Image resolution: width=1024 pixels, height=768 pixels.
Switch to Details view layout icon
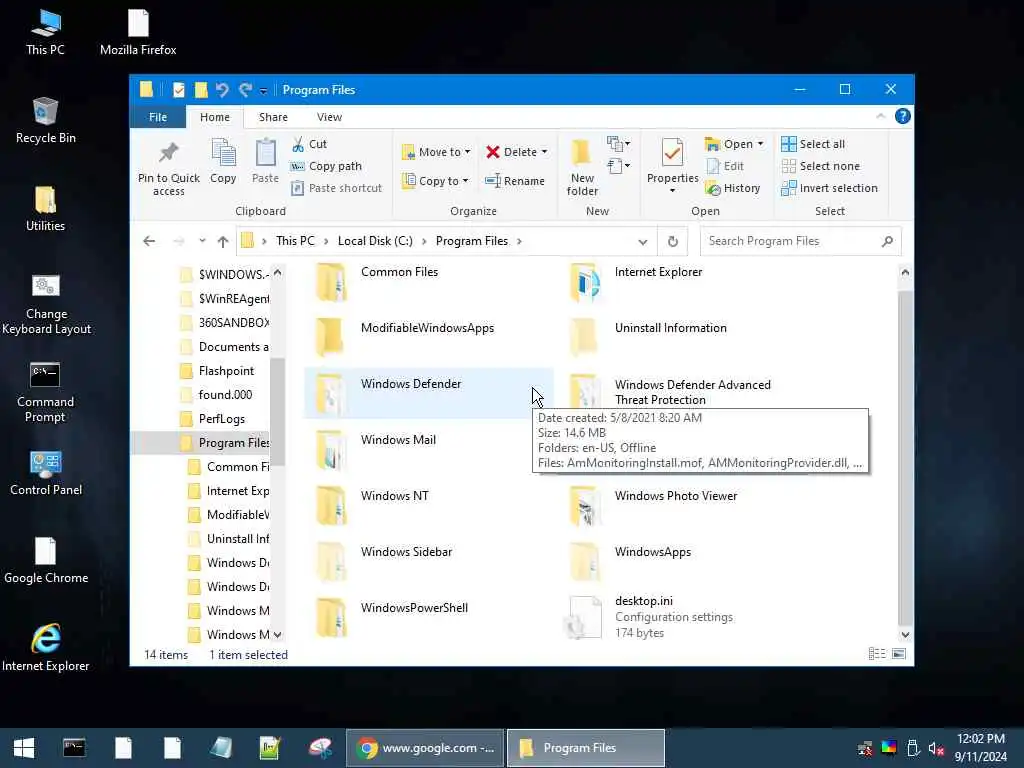coord(877,654)
